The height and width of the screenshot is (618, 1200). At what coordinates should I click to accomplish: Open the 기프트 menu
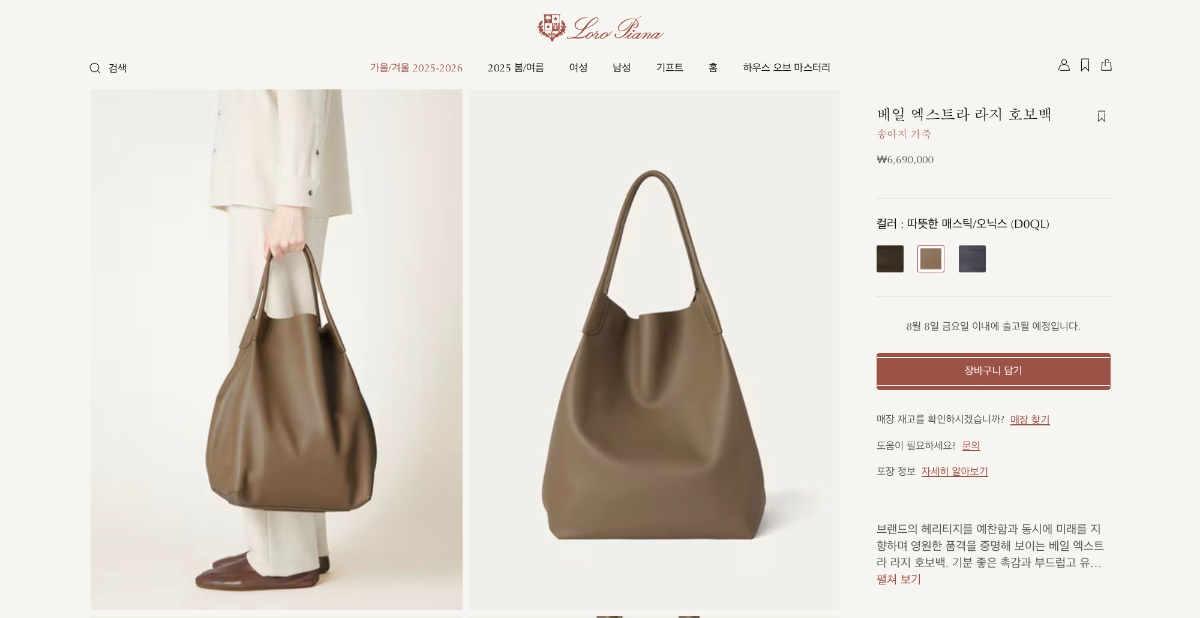(x=669, y=68)
